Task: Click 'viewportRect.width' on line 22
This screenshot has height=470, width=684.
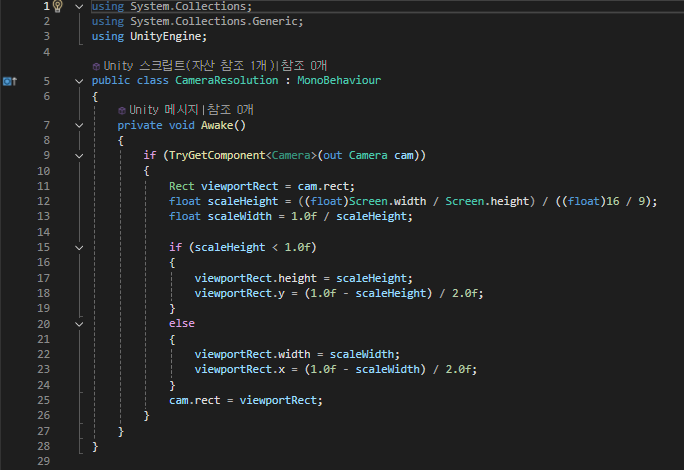Action: click(252, 354)
